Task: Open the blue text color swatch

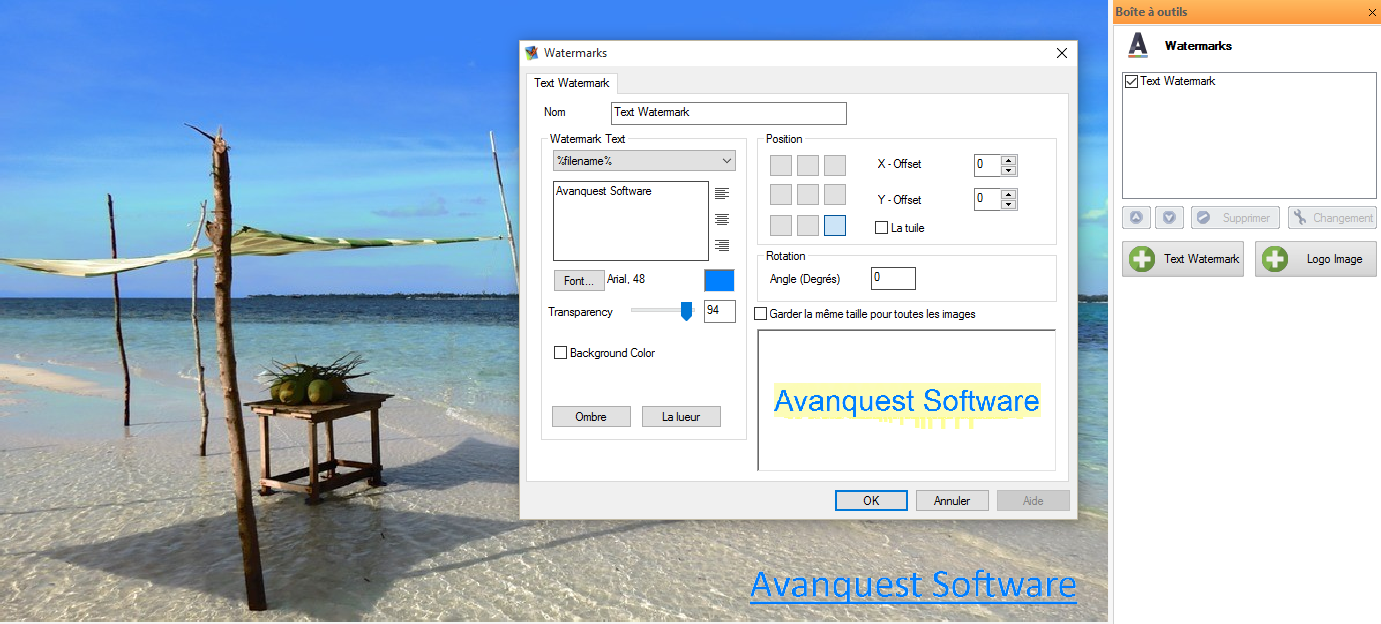Action: tap(719, 281)
